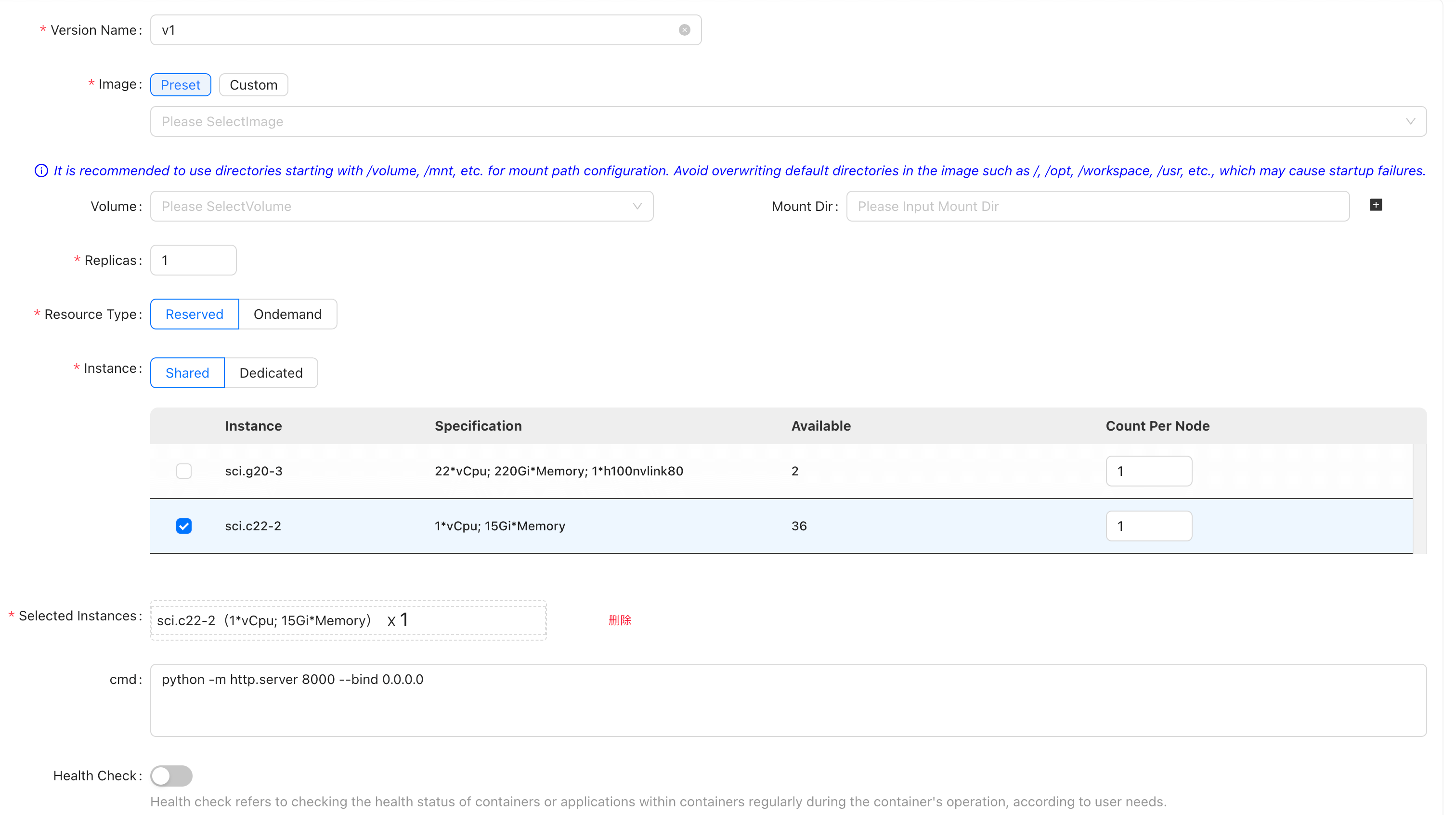The image size is (1456, 815).
Task: Click the Available value 2
Action: 795,471
